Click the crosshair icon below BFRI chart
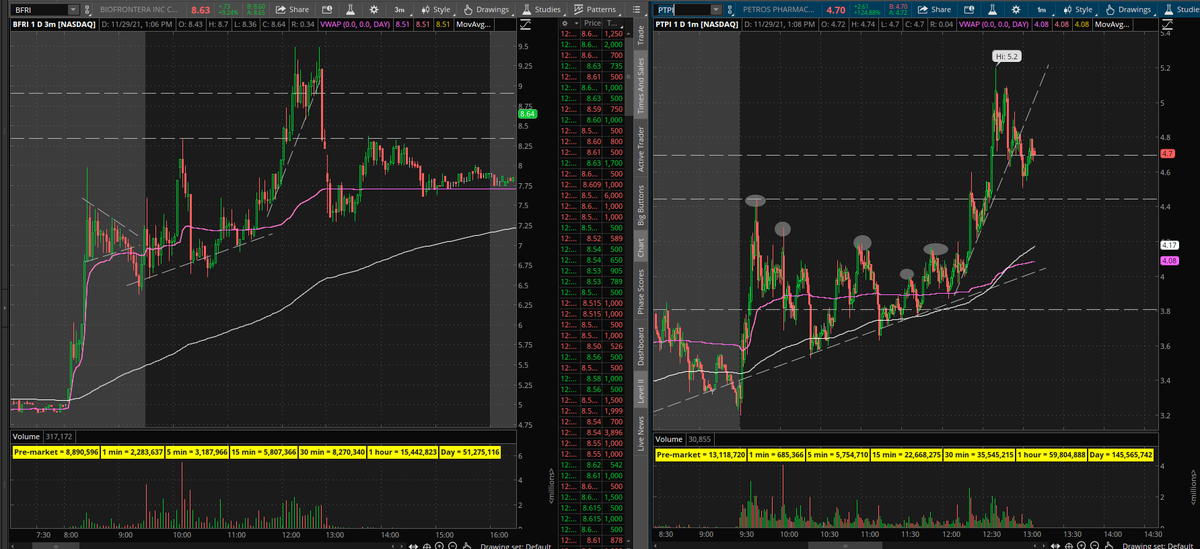Image resolution: width=1200 pixels, height=549 pixels. (428, 544)
